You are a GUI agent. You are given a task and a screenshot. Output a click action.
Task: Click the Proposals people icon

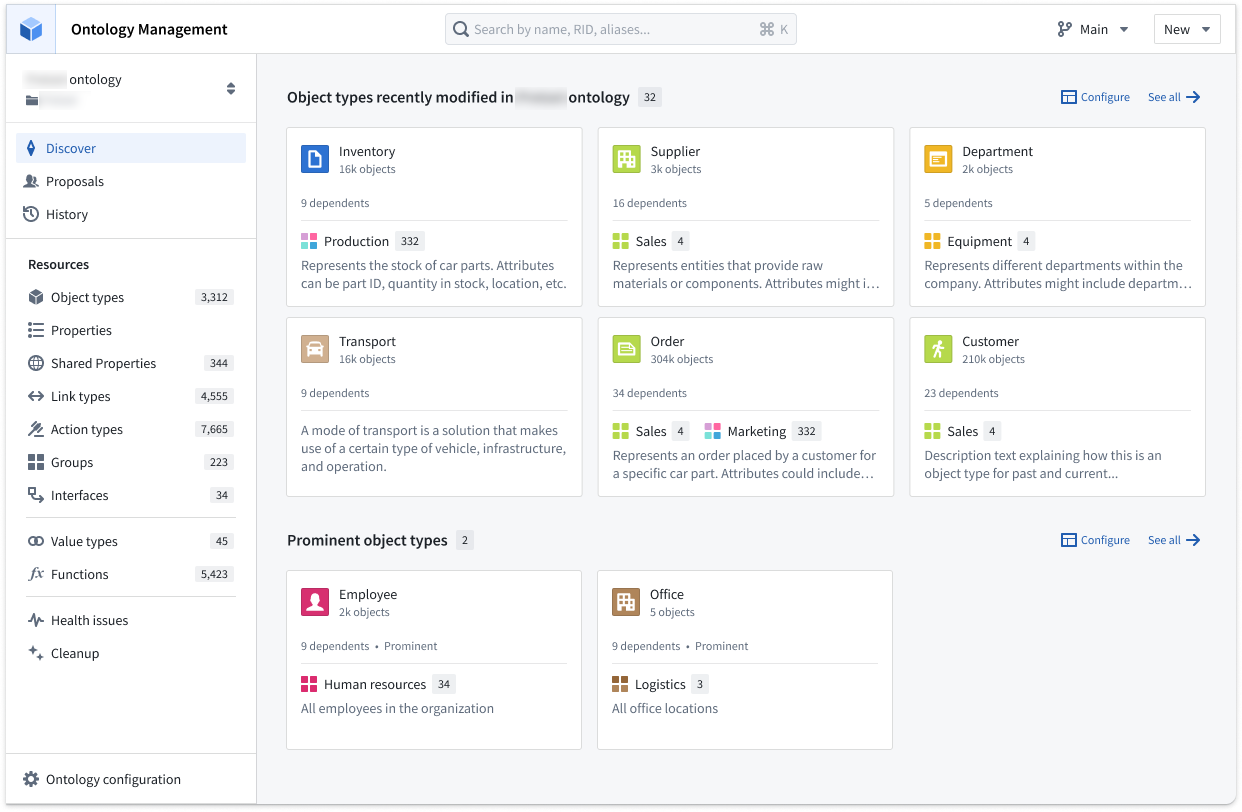click(31, 181)
